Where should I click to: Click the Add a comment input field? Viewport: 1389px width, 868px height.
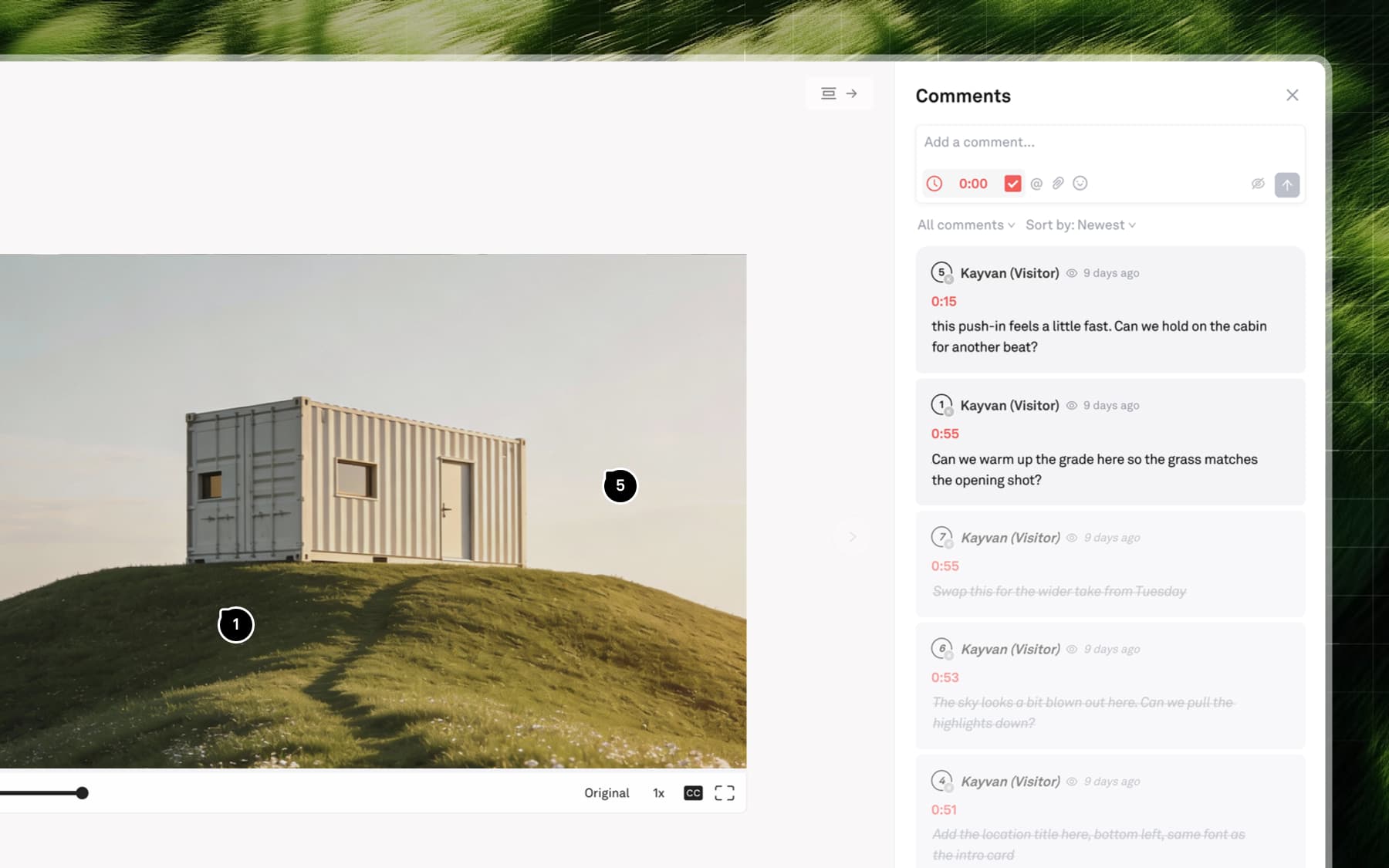click(1110, 142)
